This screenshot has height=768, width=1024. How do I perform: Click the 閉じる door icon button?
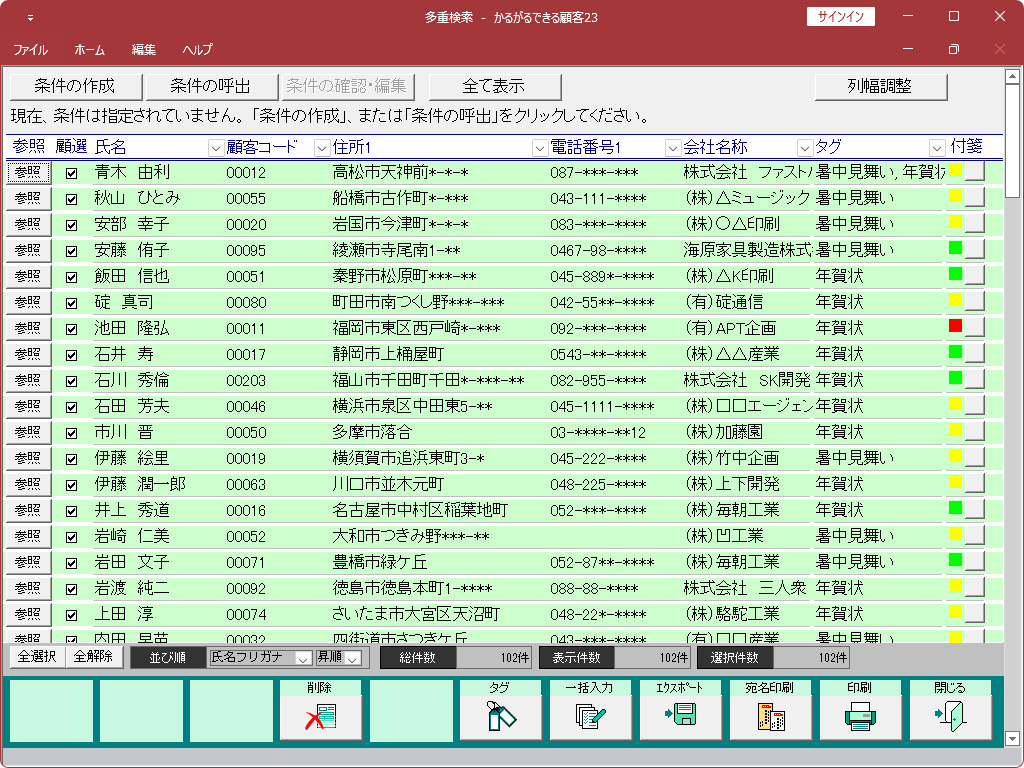[950, 710]
